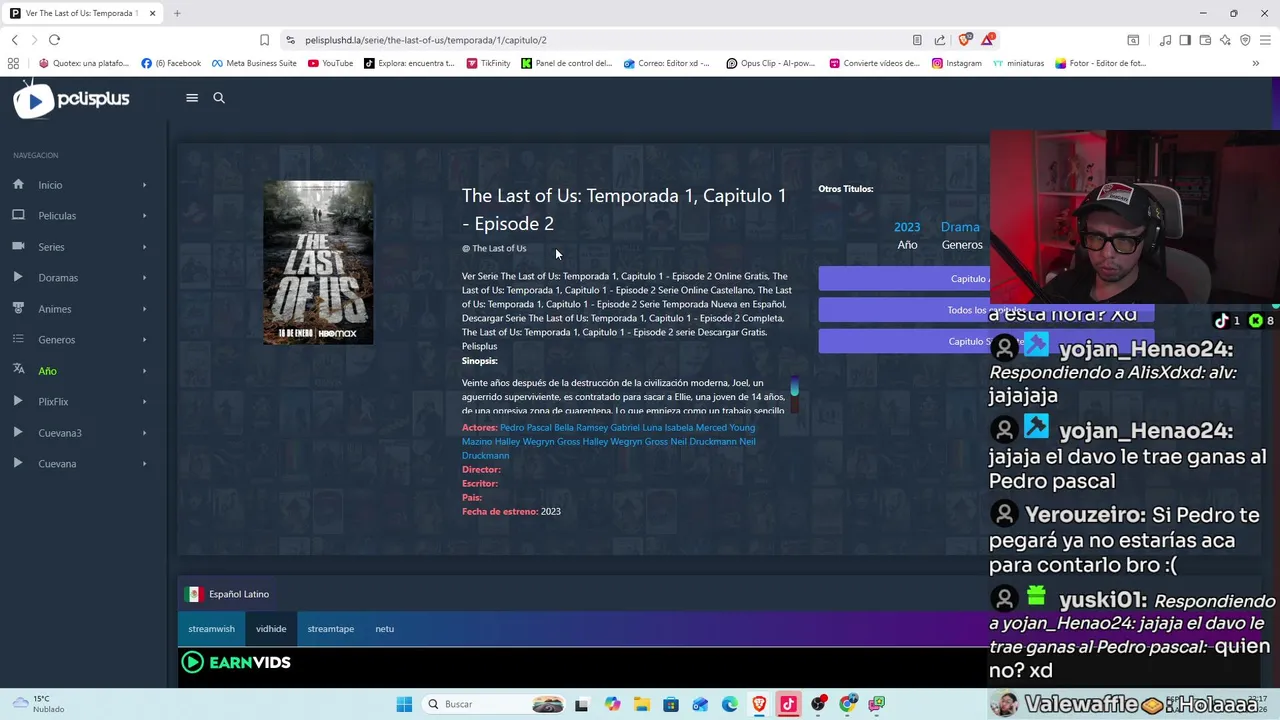
Task: Close the 'Ver The Last of Us' tab
Action: pos(153,13)
